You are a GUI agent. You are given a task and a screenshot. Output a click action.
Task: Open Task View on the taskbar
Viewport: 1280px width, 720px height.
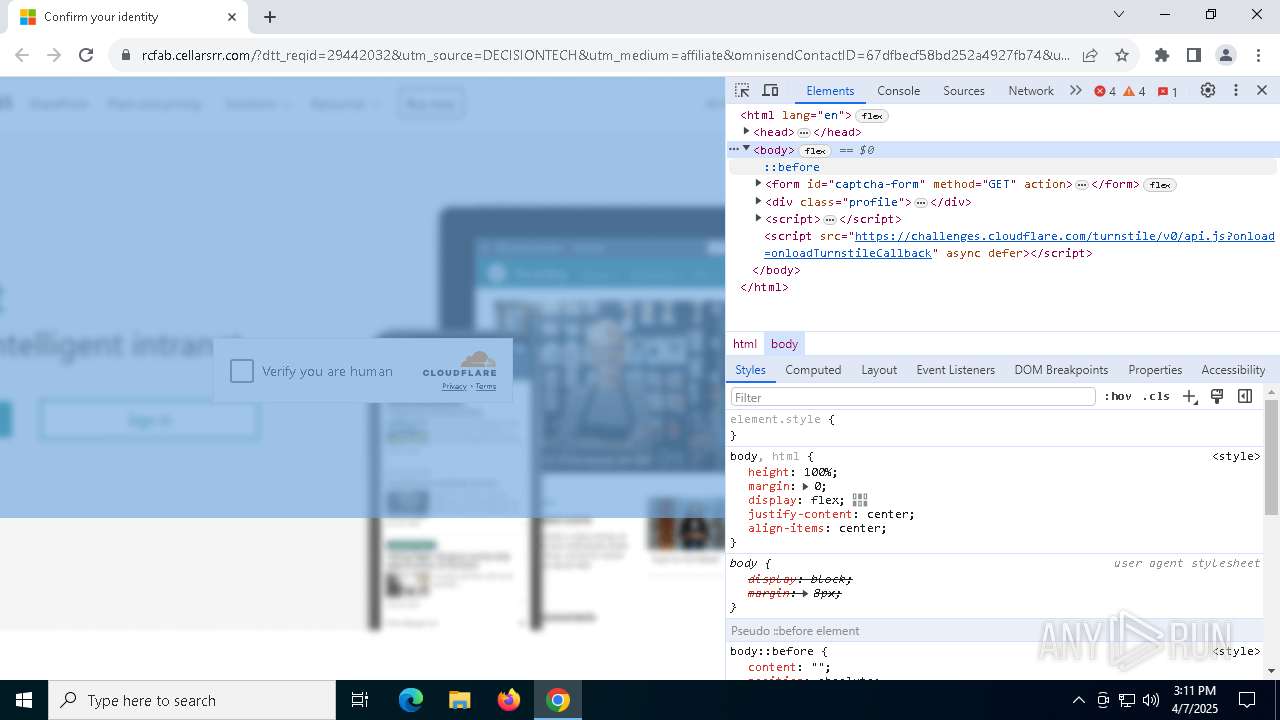tap(360, 700)
